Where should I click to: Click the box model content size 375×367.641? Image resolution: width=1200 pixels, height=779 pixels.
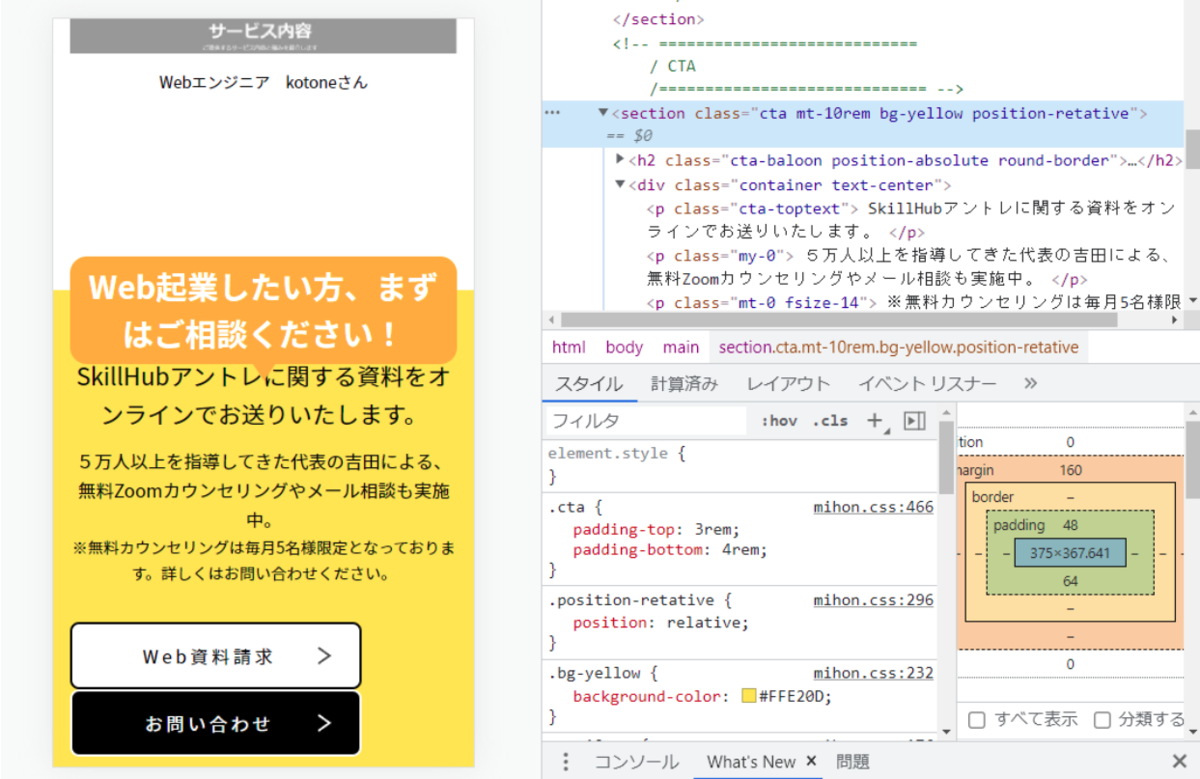click(x=1070, y=553)
